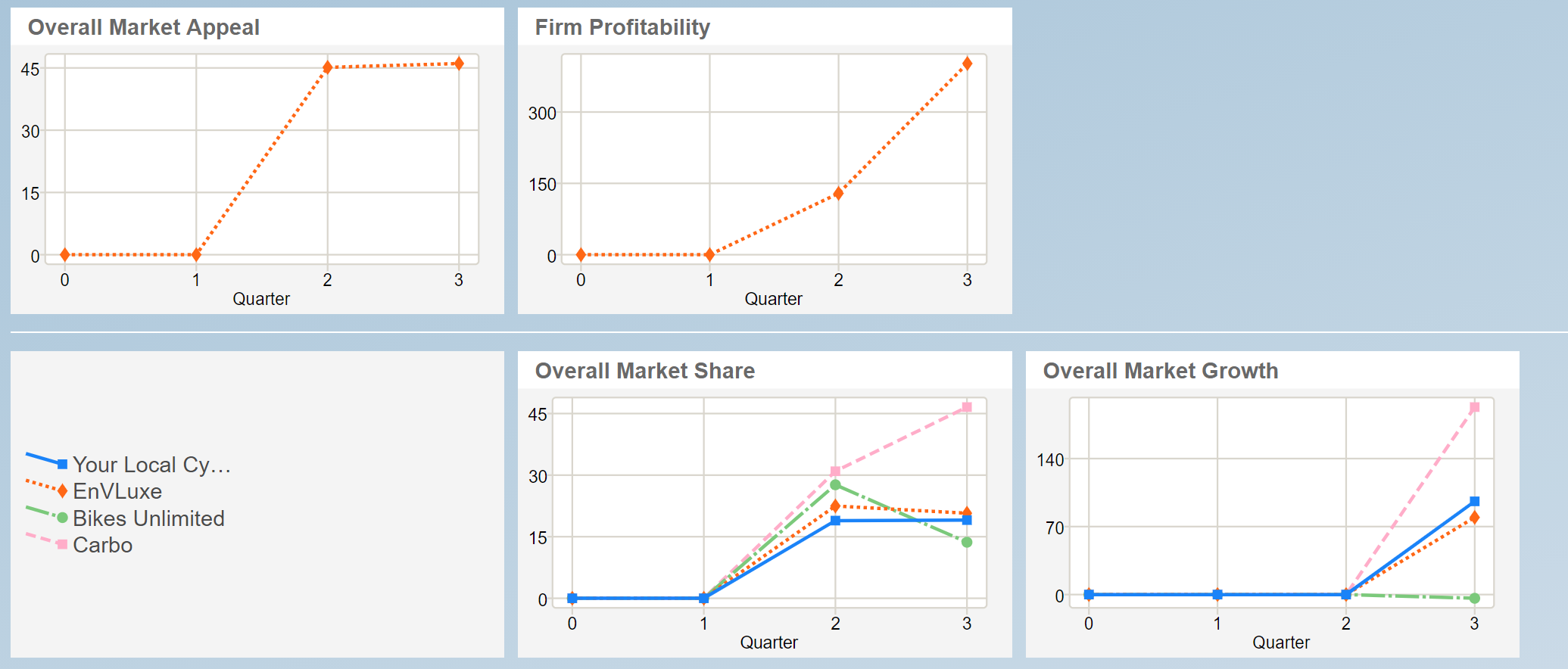
Task: Click Bikes Unlimited quarter 2 point in Market Share
Action: (835, 484)
